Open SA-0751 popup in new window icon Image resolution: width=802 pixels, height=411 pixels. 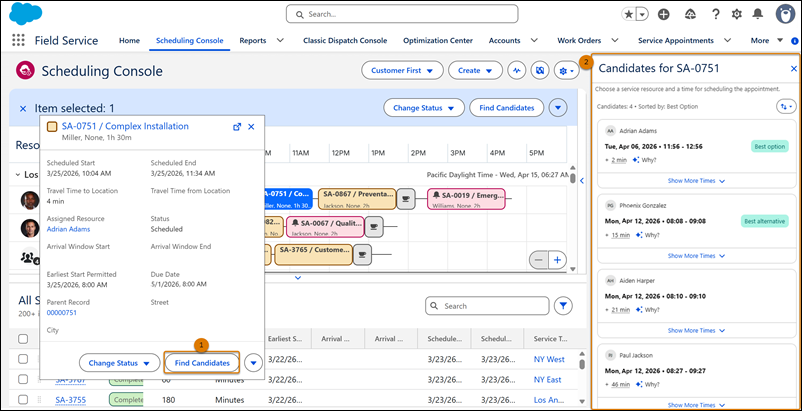(237, 127)
